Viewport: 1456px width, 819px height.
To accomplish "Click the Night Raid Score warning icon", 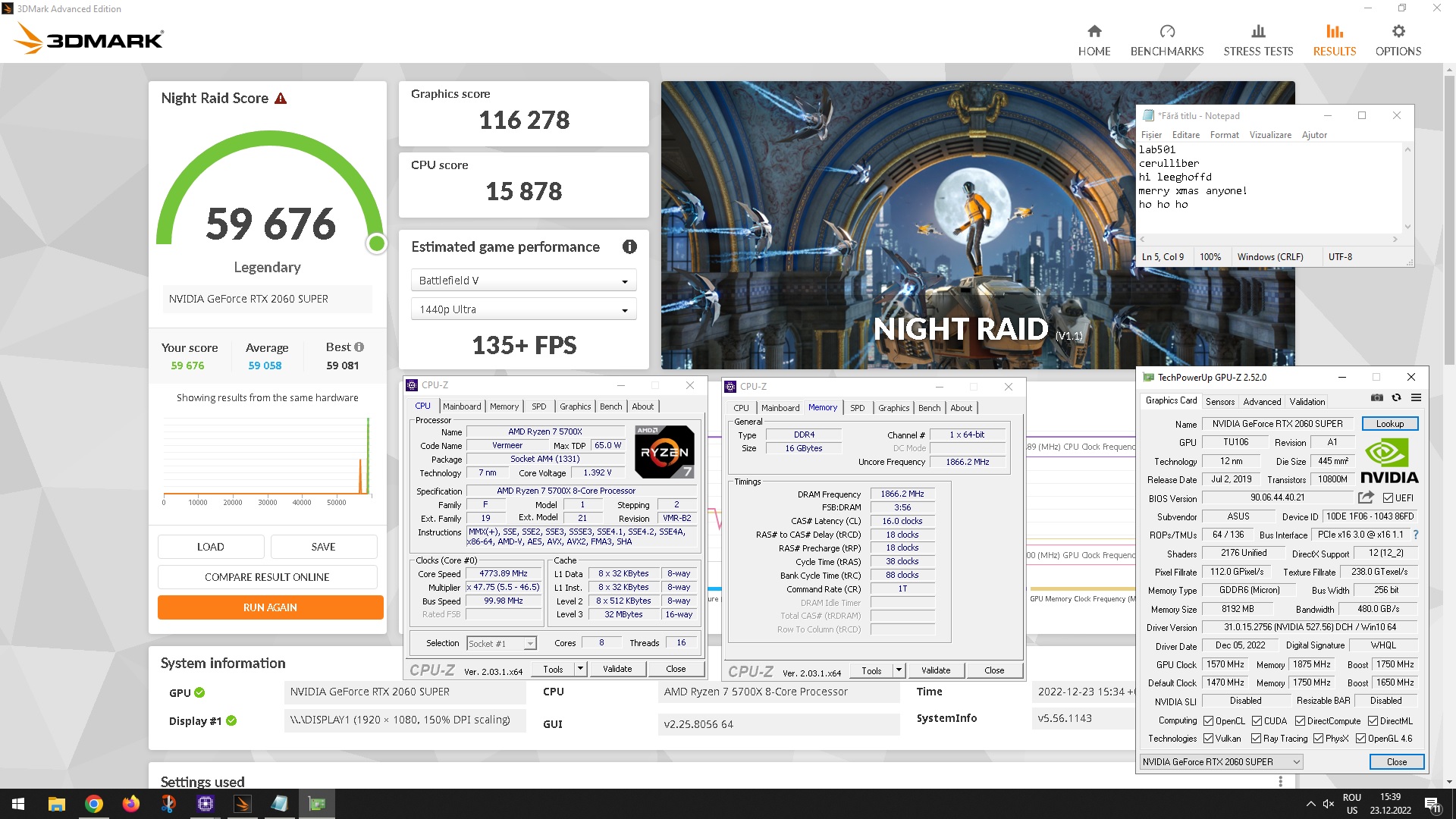I will click(281, 99).
